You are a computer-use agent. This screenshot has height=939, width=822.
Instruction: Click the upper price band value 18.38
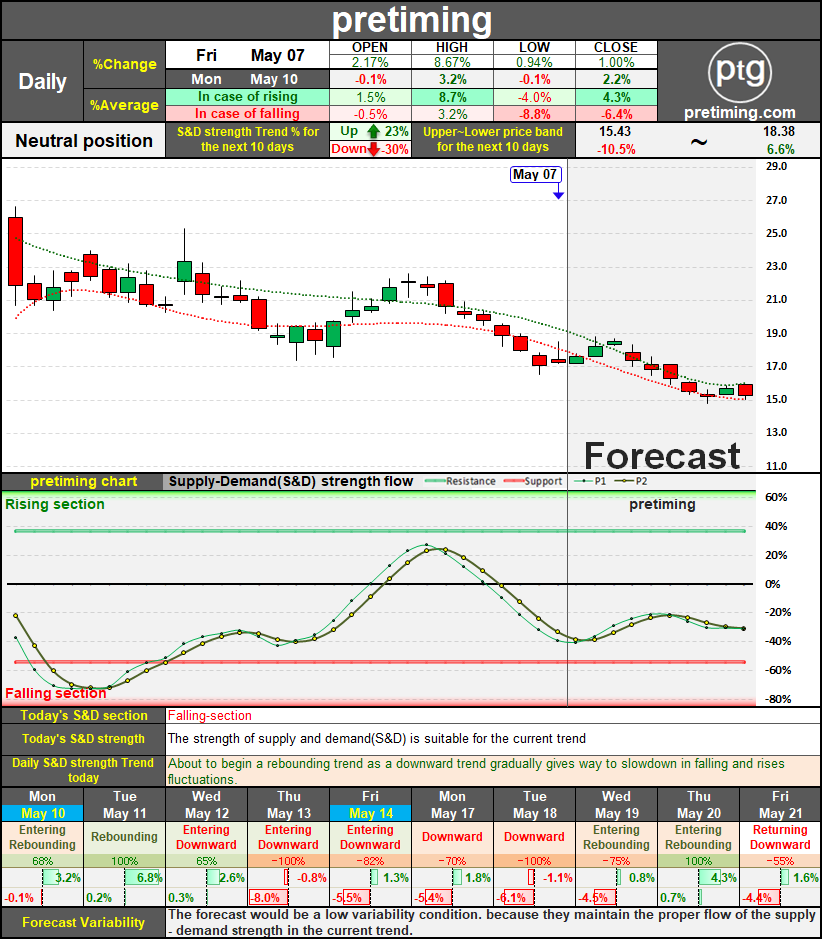[779, 132]
